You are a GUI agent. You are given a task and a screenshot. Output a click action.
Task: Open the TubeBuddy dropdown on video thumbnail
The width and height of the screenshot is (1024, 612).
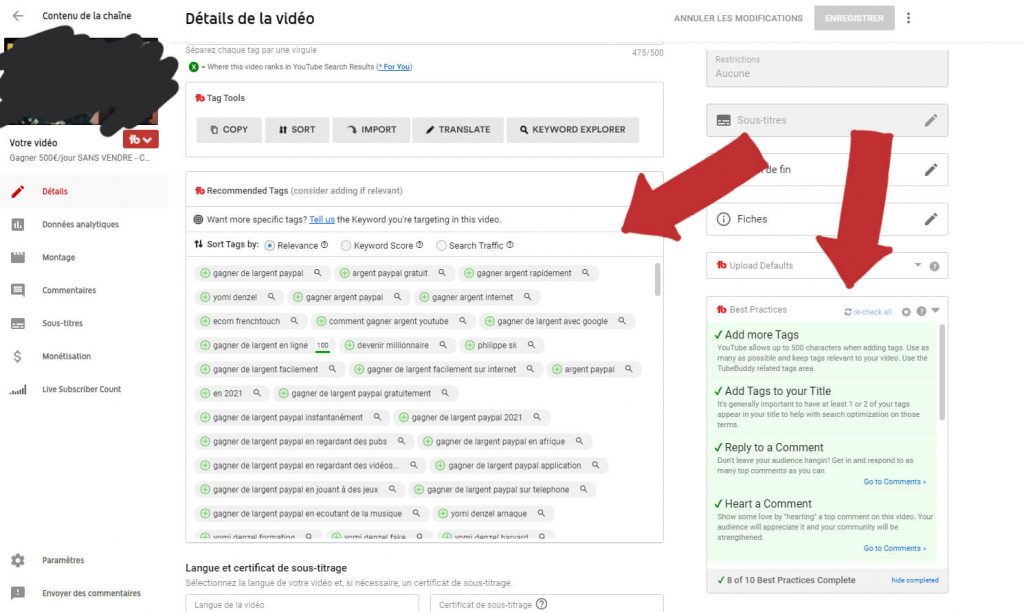click(x=140, y=139)
